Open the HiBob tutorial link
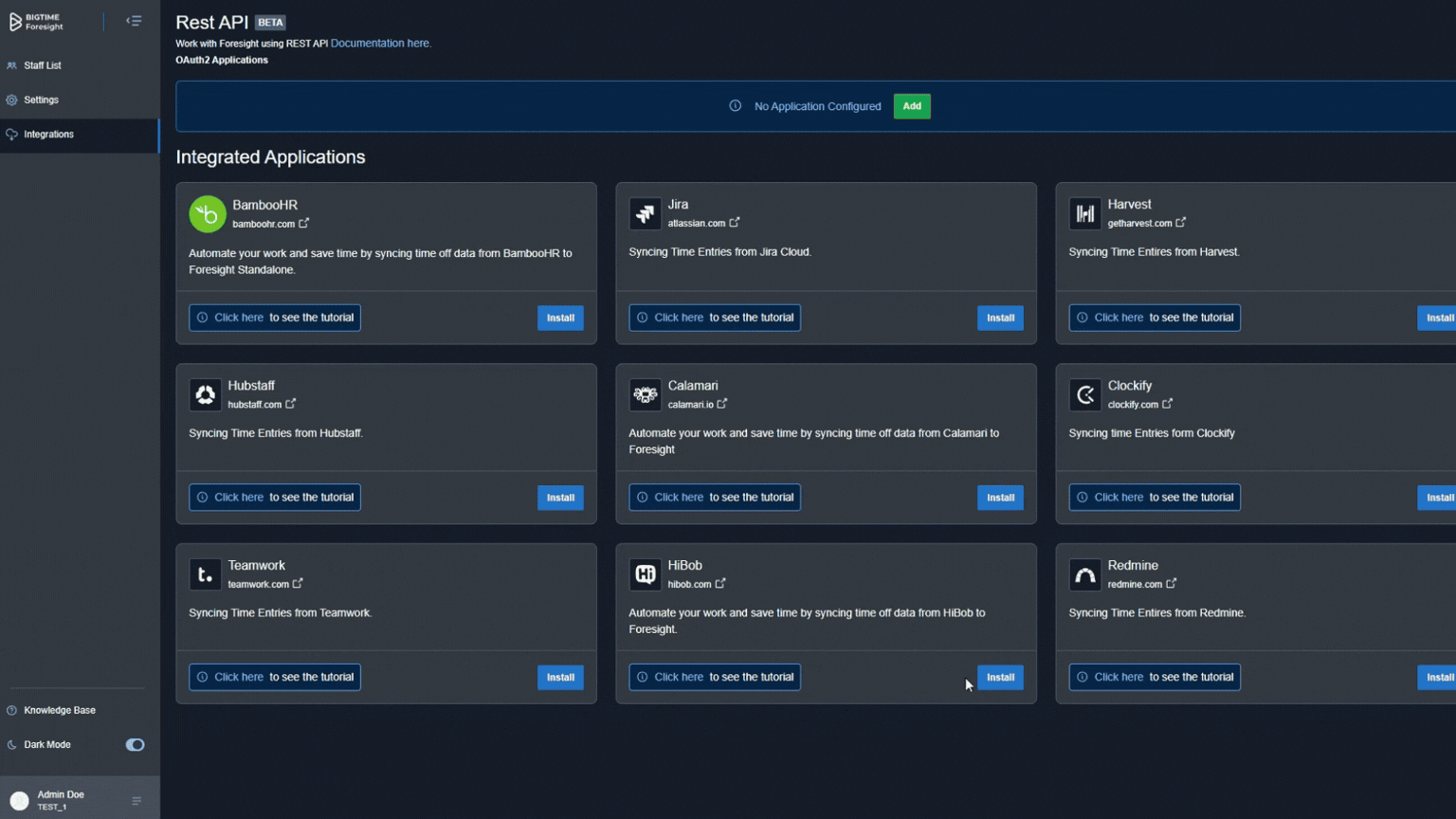The height and width of the screenshot is (819, 1456). [715, 677]
